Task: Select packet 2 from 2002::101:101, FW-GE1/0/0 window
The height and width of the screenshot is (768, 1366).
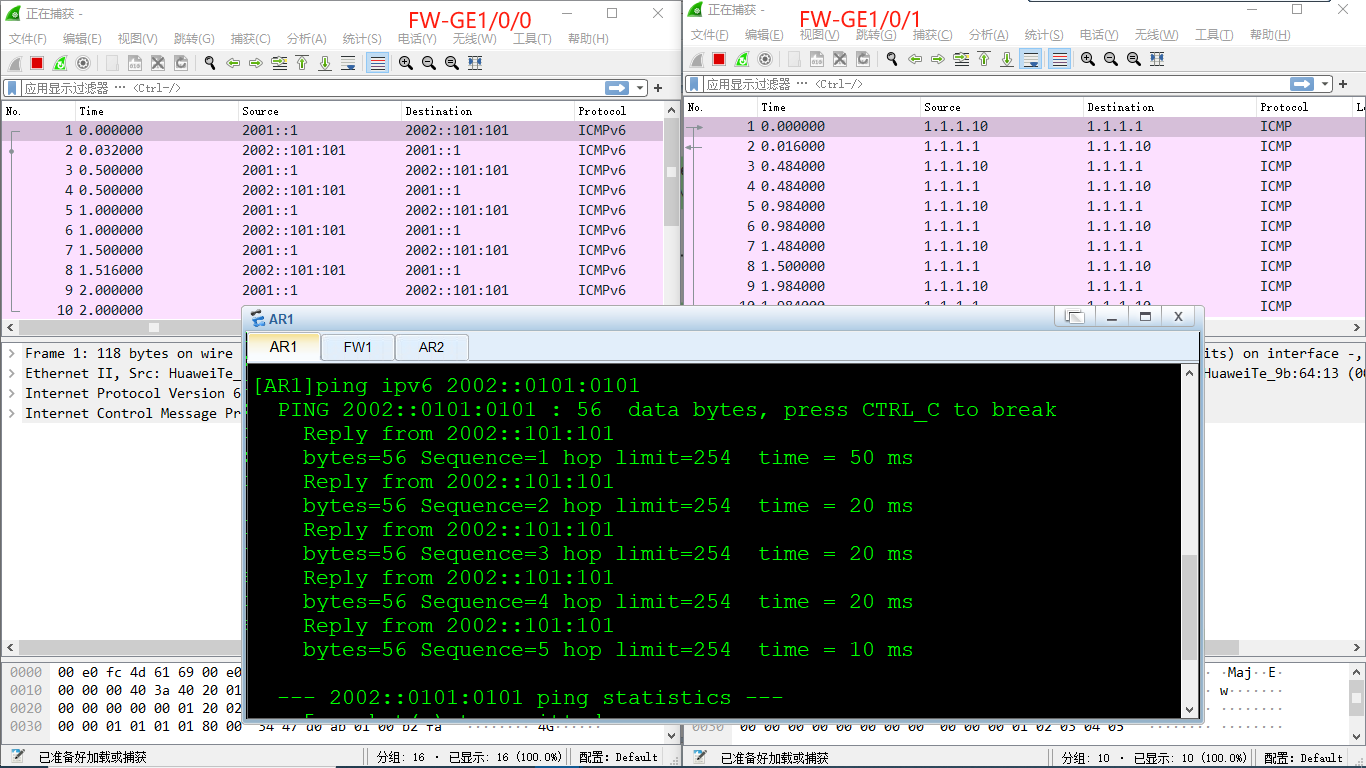Action: point(331,150)
